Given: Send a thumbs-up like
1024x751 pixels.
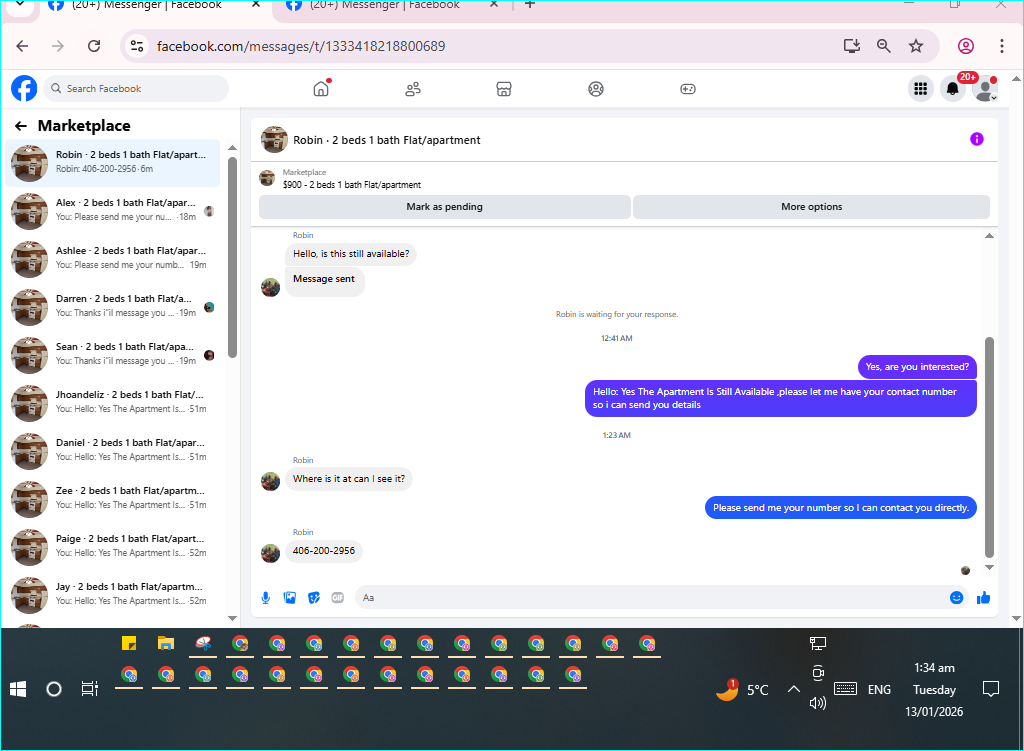Looking at the screenshot, I should coord(984,598).
